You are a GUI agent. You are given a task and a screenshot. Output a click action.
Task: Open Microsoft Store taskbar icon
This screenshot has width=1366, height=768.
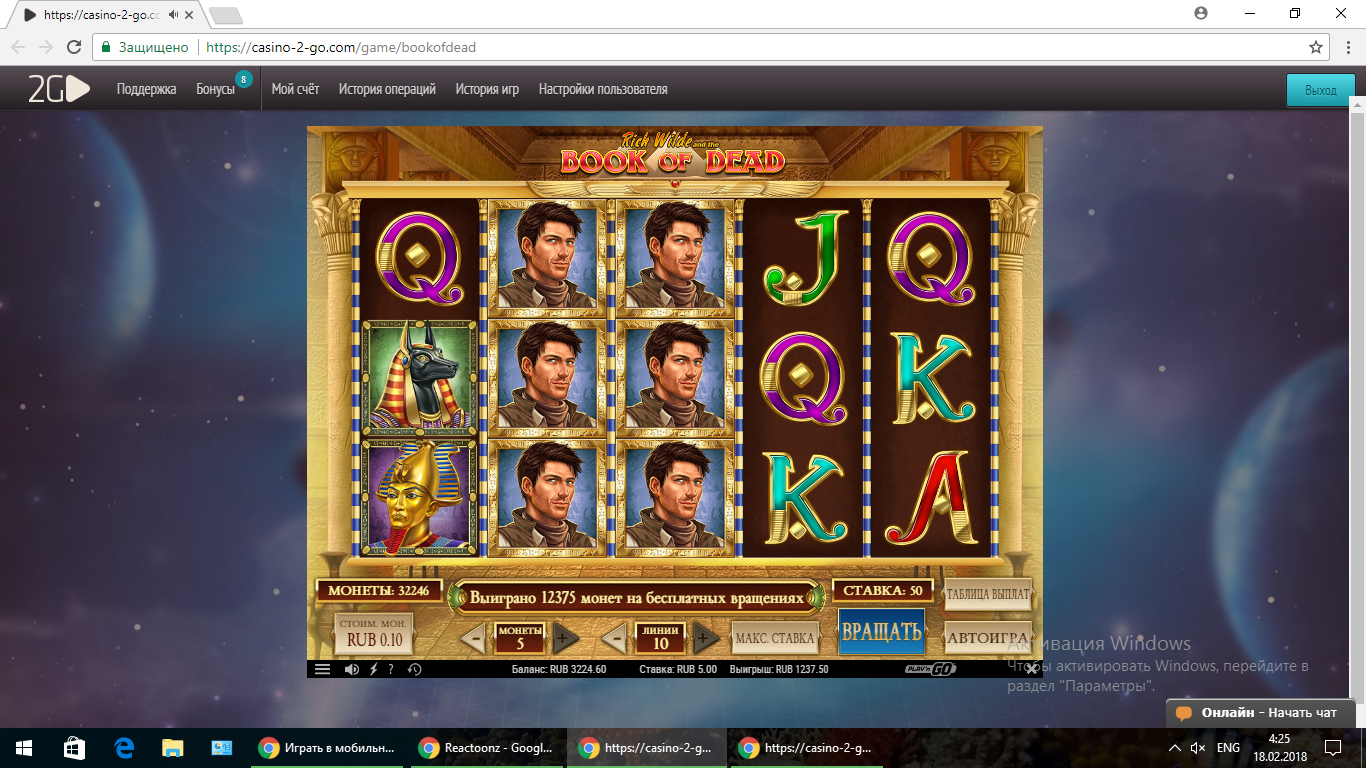click(x=75, y=748)
